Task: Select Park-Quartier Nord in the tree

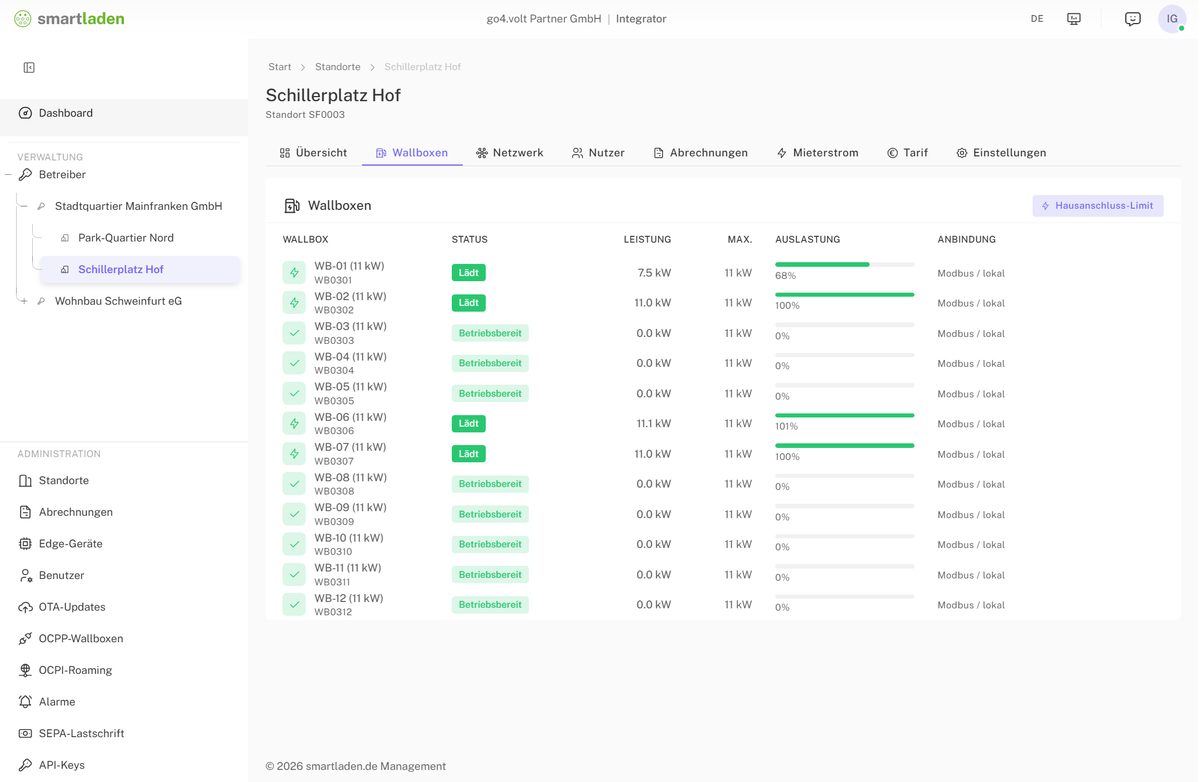Action: click(x=126, y=238)
